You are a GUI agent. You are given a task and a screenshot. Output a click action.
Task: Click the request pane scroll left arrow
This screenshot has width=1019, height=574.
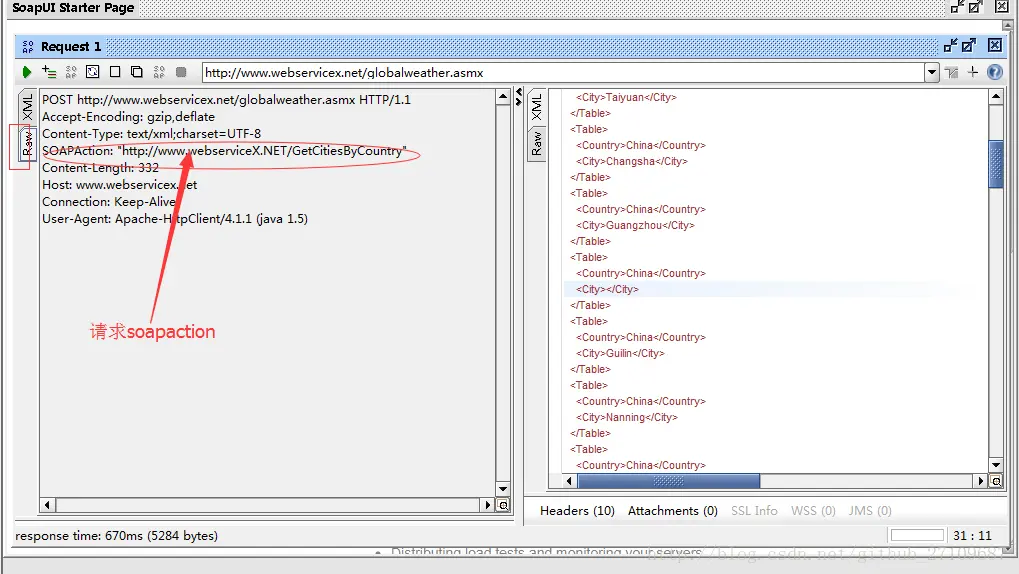coord(47,505)
